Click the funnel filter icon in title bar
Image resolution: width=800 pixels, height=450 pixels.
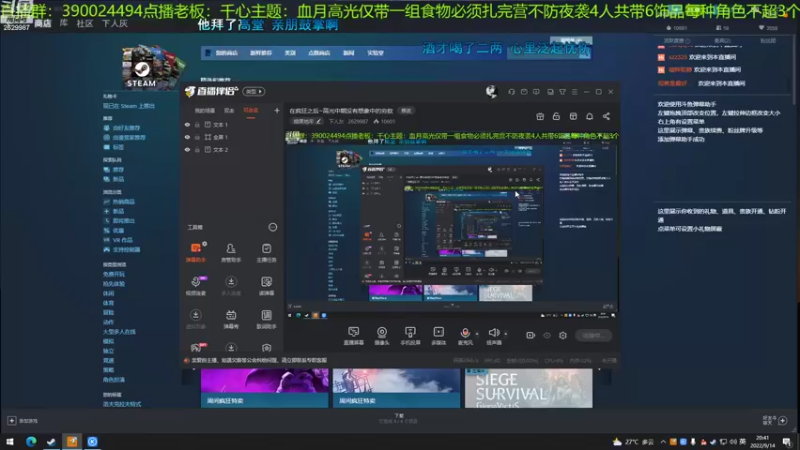tap(562, 92)
